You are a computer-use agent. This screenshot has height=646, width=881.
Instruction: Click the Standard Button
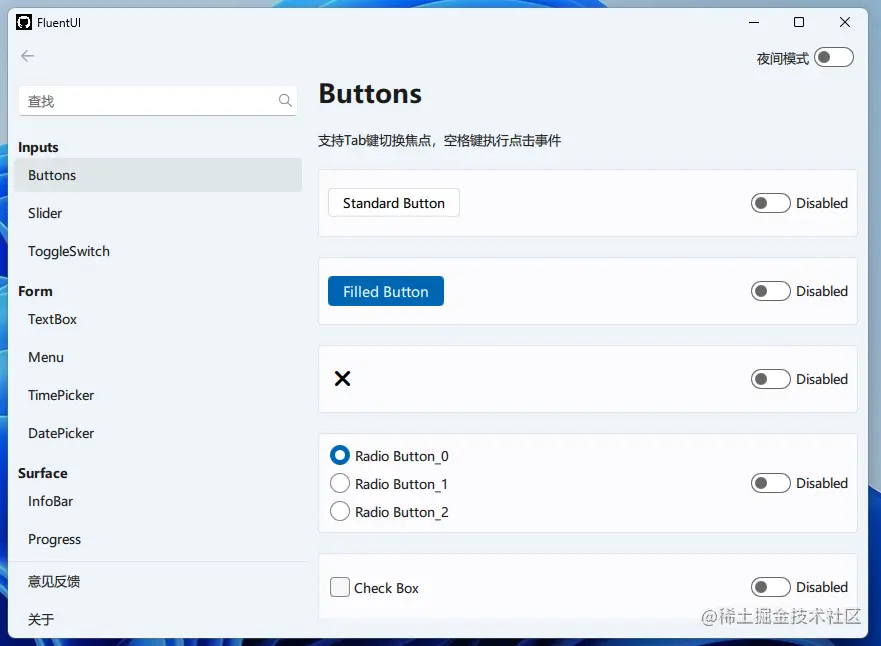(393, 202)
